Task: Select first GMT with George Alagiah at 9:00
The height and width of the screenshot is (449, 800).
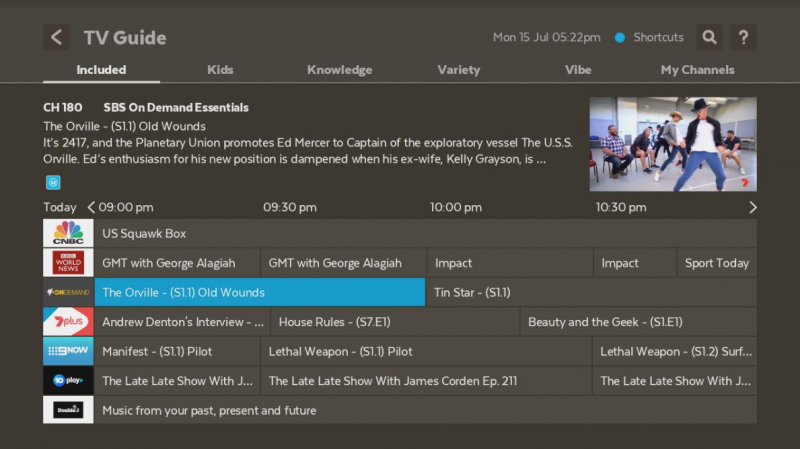Action: 177,263
